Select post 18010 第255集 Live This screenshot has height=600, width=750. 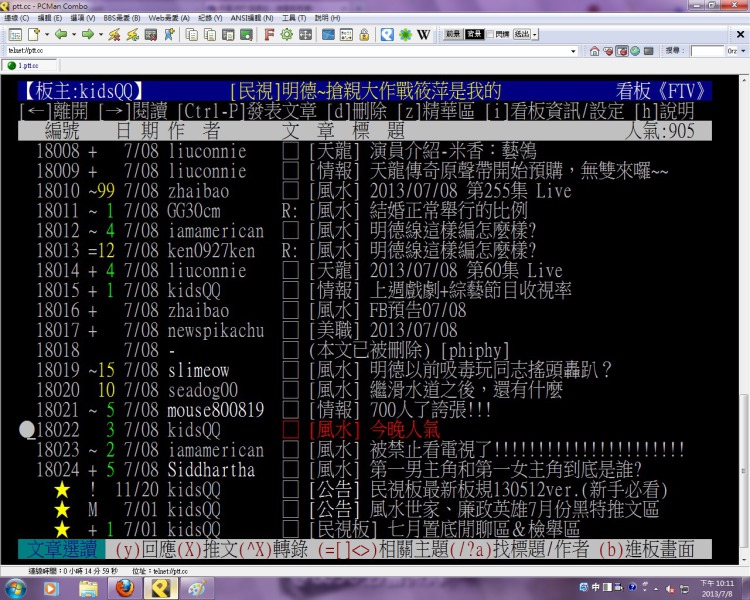click(x=364, y=191)
